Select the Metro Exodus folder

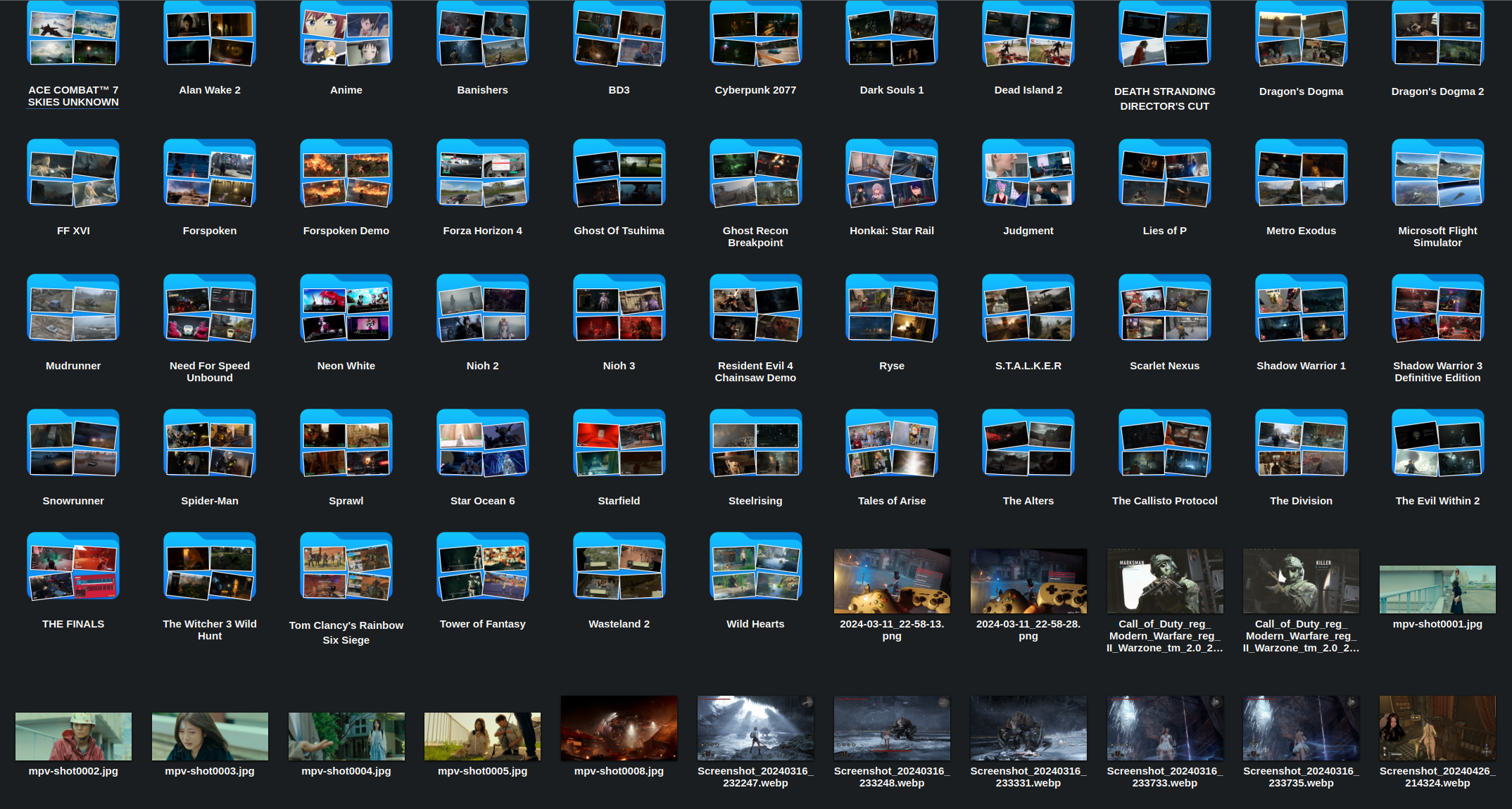(x=1302, y=173)
